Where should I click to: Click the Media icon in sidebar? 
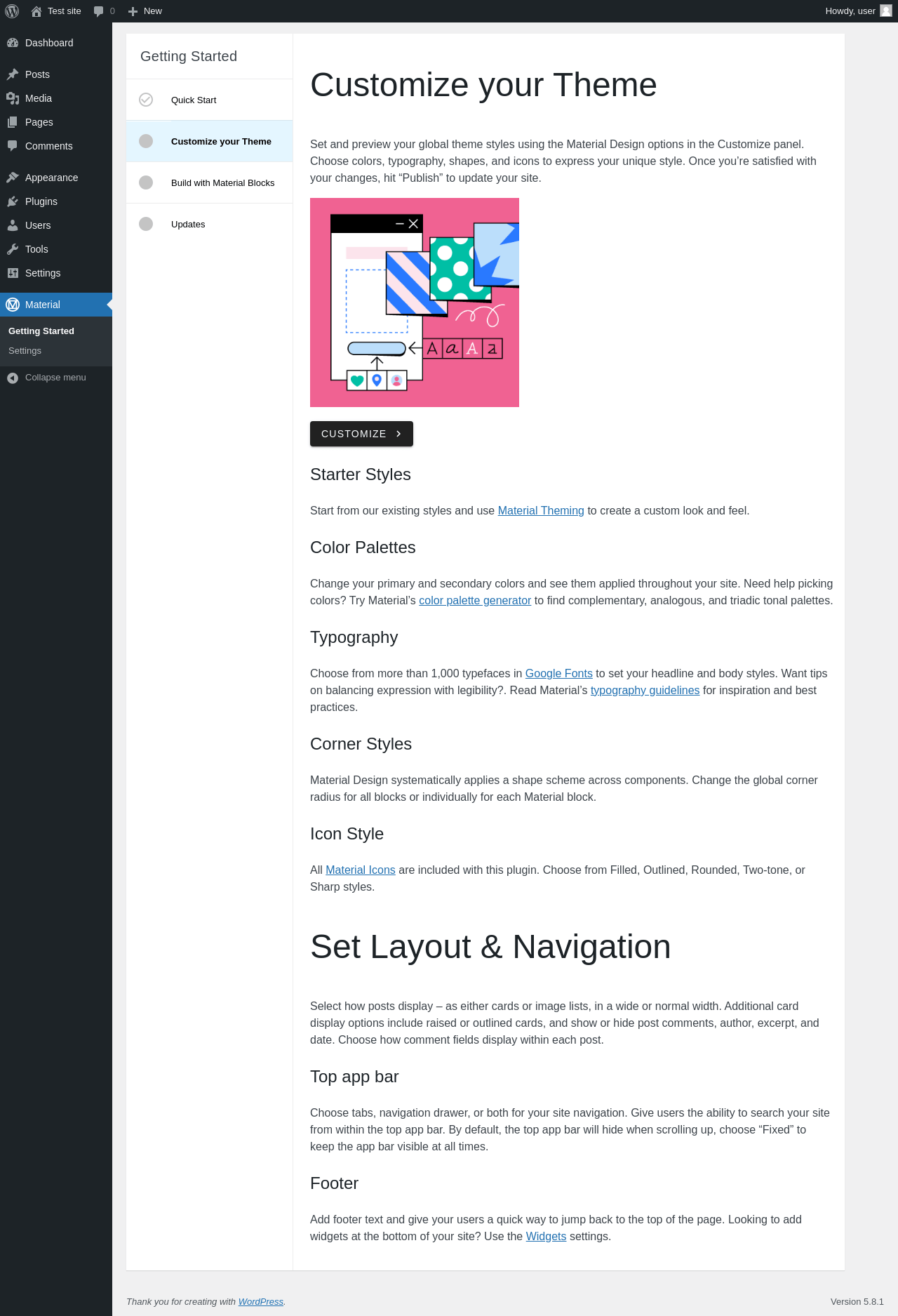(13, 98)
